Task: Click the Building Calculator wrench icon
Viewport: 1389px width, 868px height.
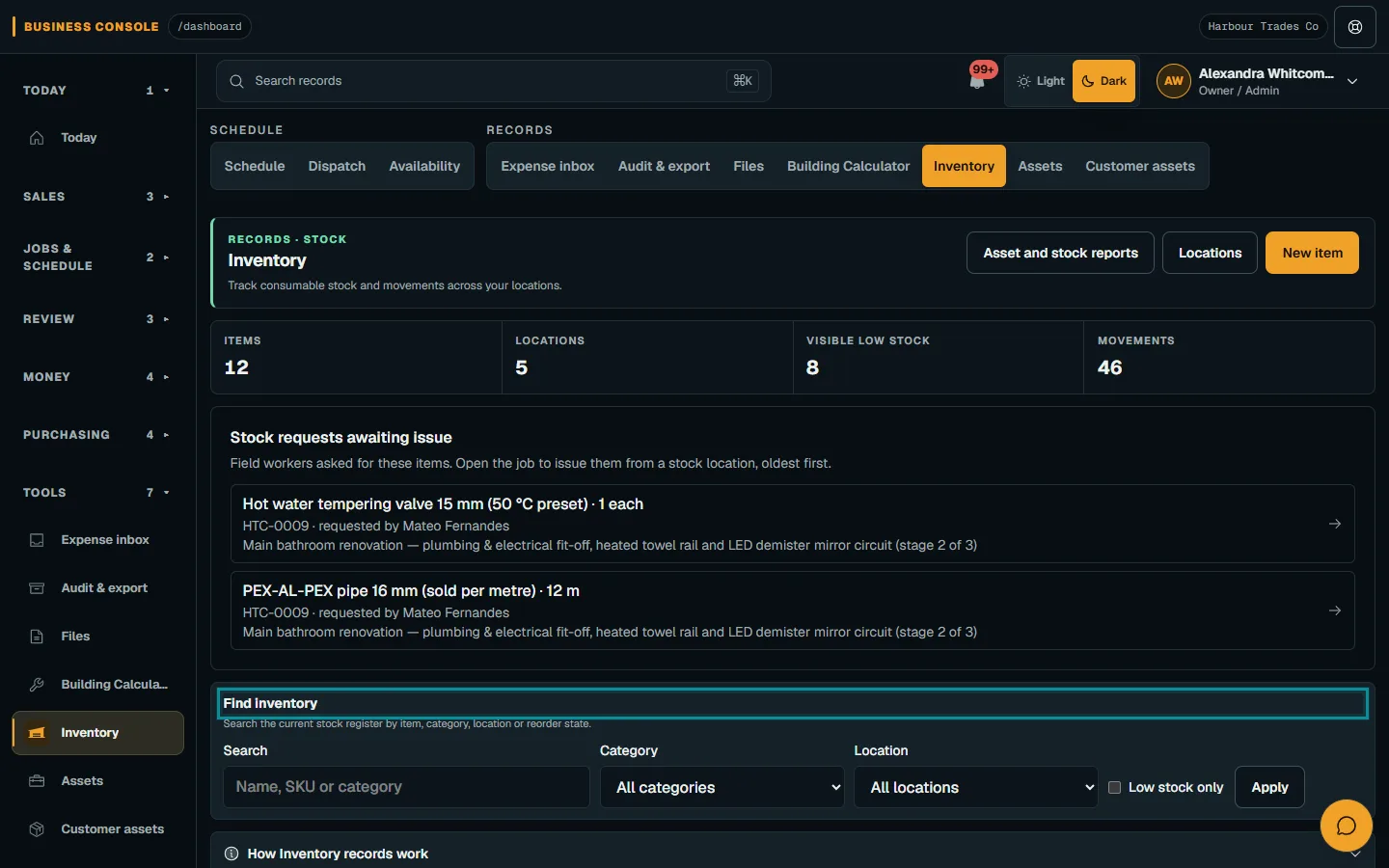Action: point(37,685)
